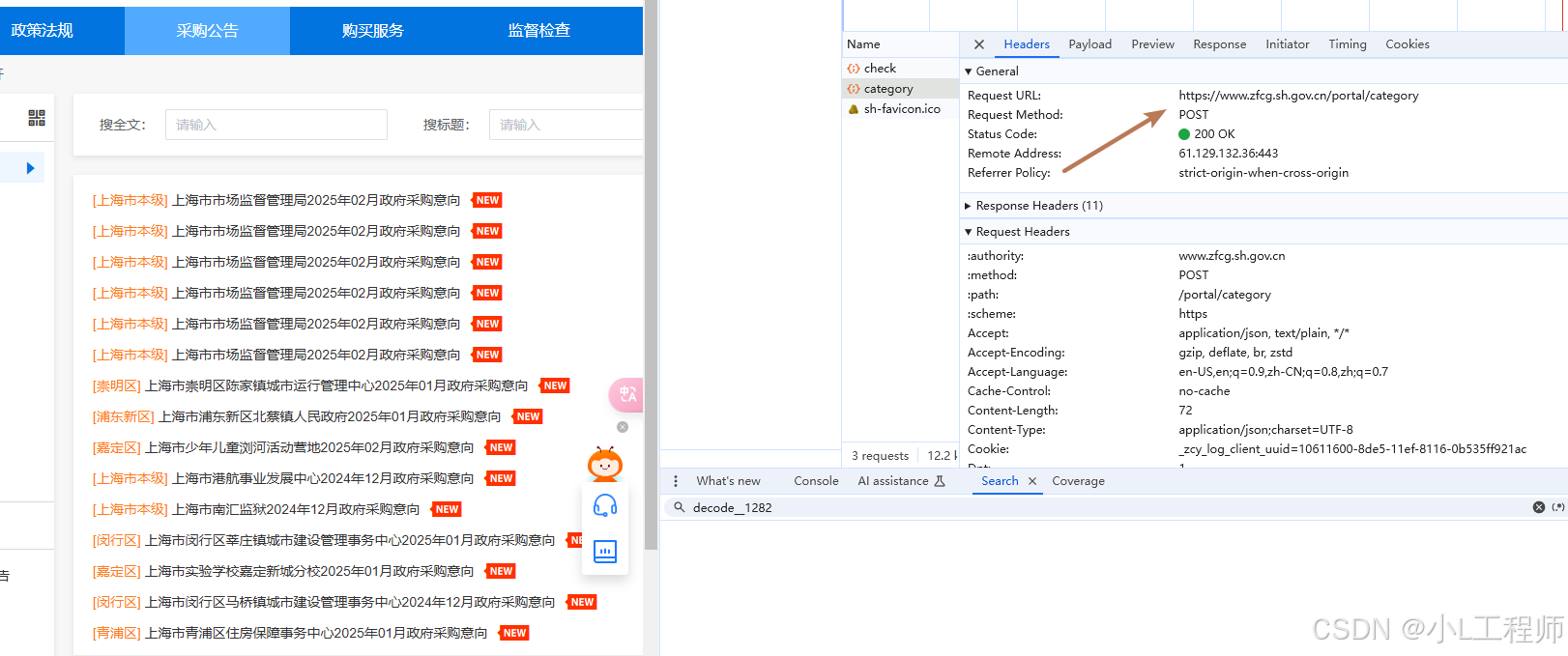
Task: Clear the decode__1282 search text
Action: [1539, 507]
